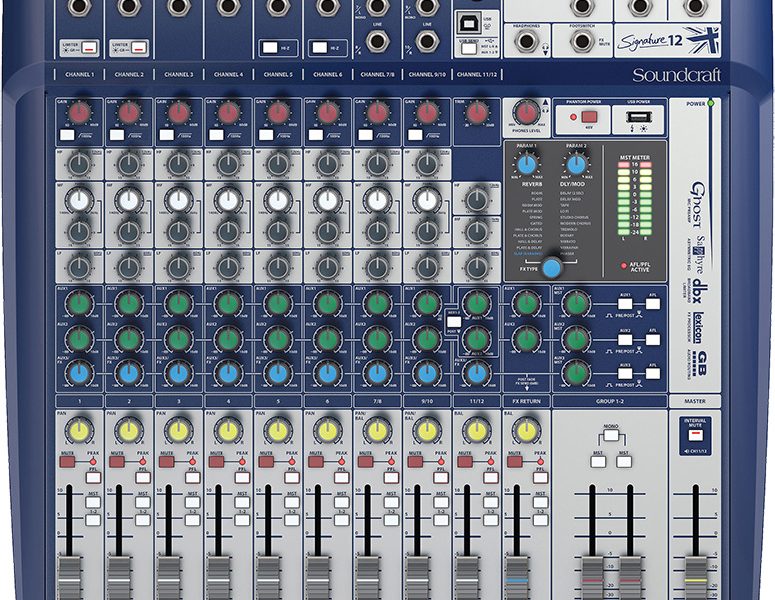The image size is (775, 600).
Task: Turn the AUX1 MST master knob
Action: point(576,304)
